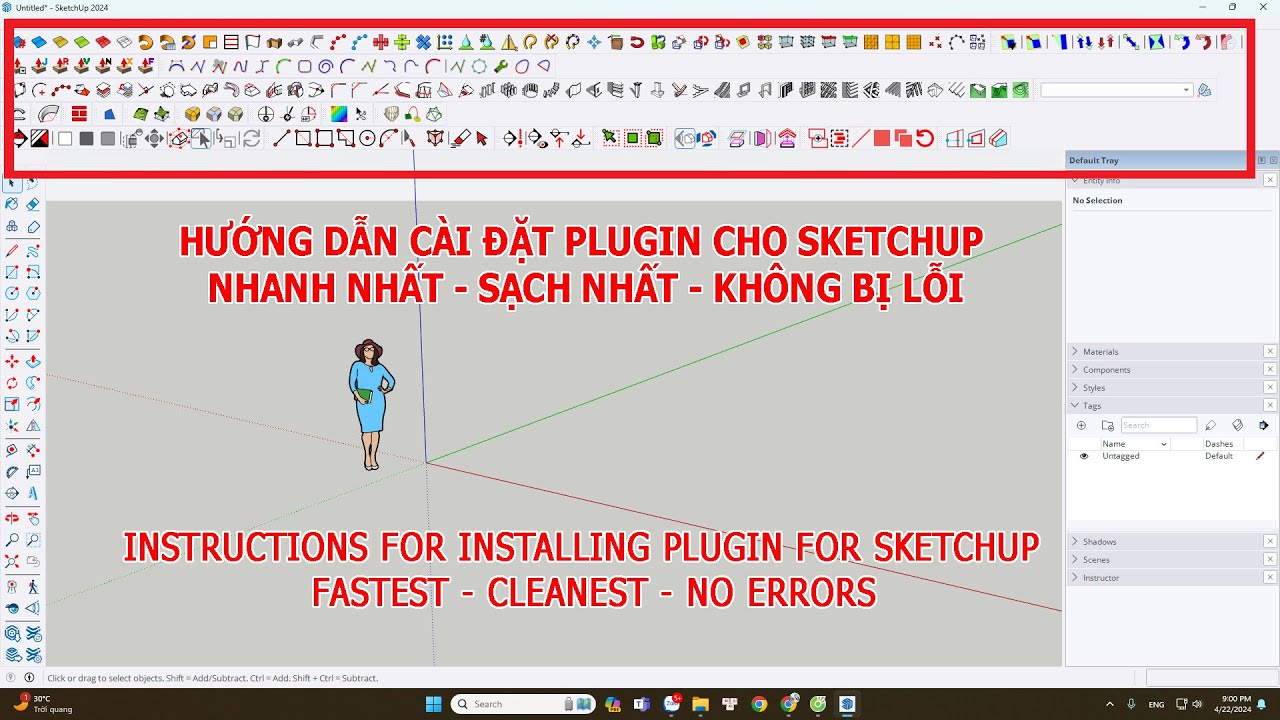This screenshot has width=1280, height=720.
Task: Click the Dashes column header
Action: coord(1219,444)
